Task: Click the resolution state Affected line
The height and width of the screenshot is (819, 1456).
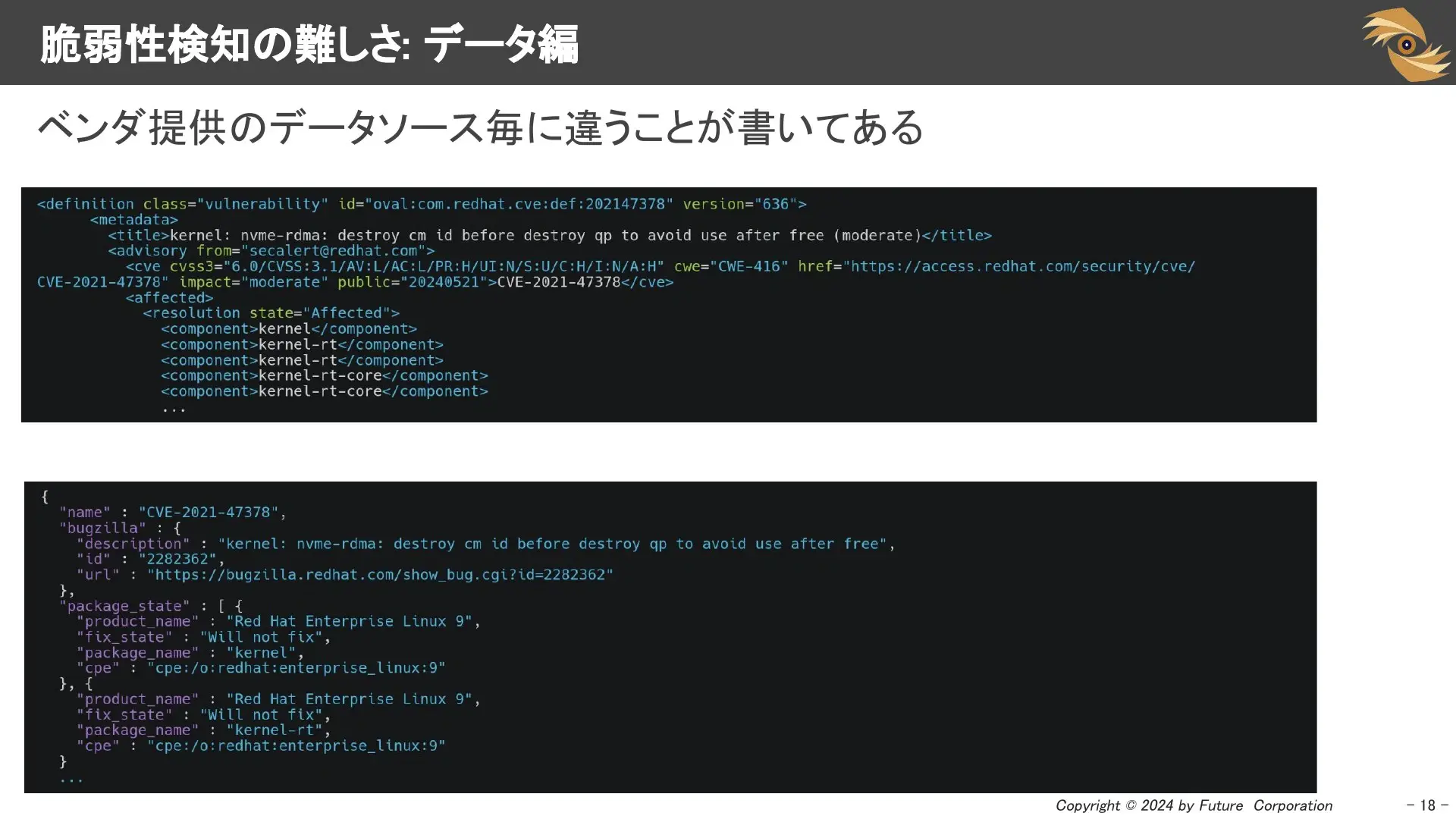Action: (271, 312)
